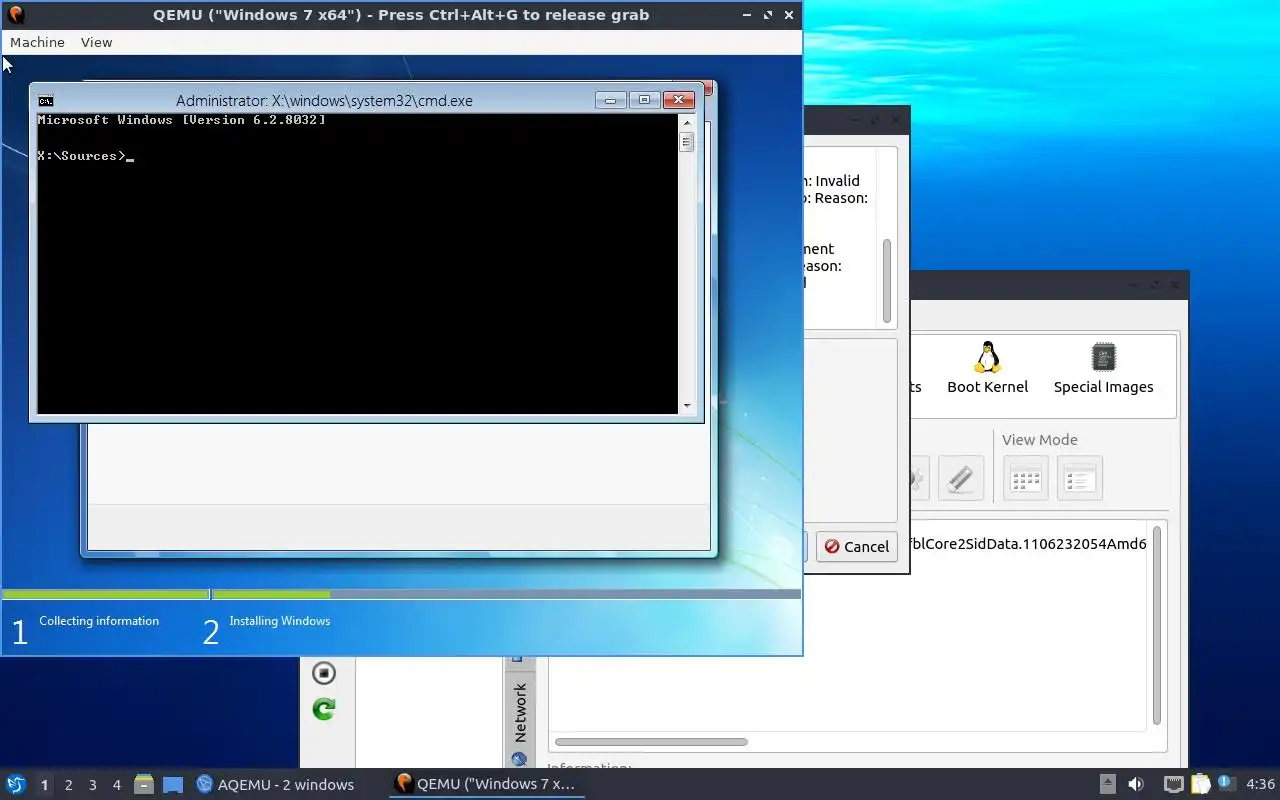
Task: Switch to workspace 1
Action: click(x=44, y=785)
